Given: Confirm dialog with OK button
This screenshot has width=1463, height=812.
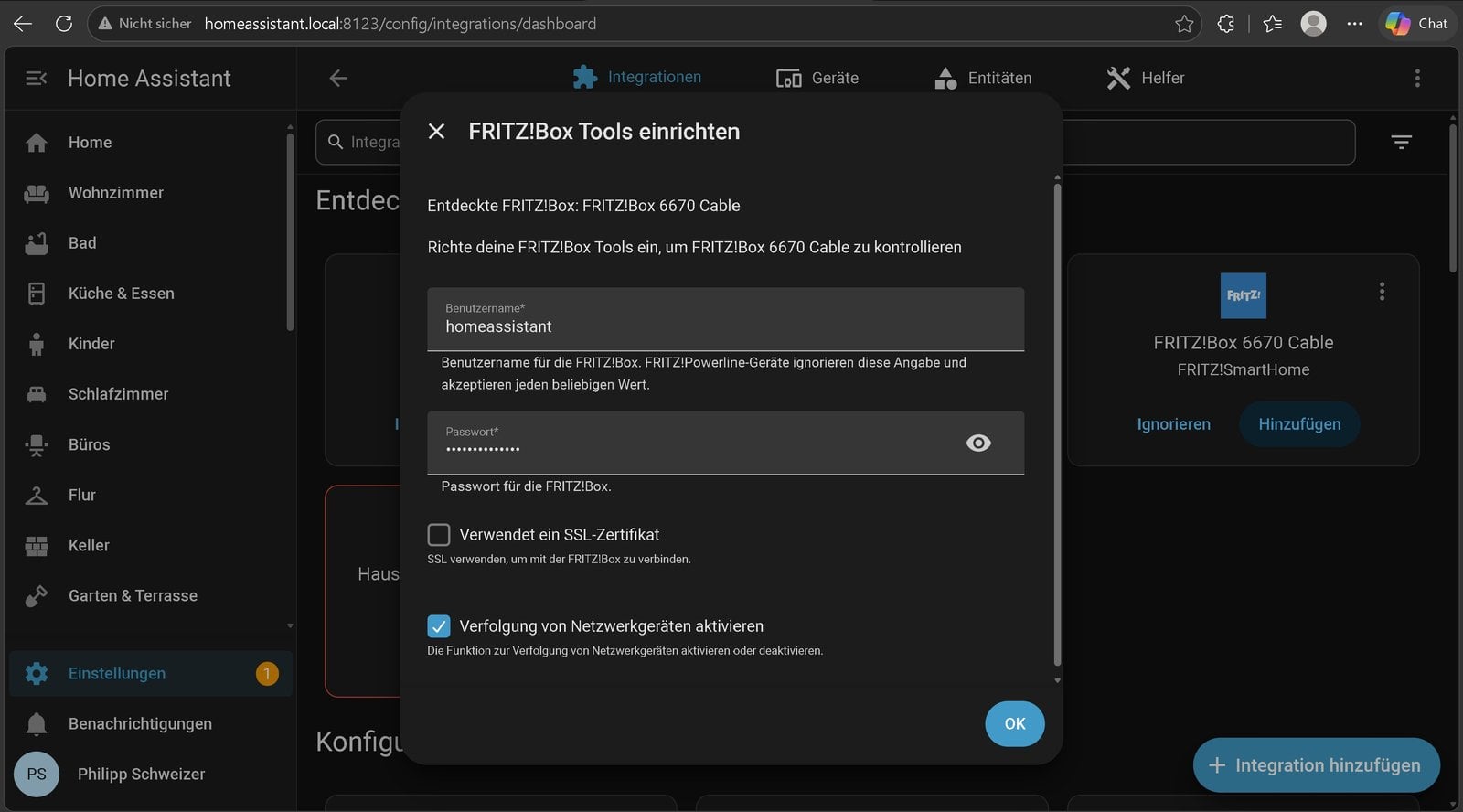Looking at the screenshot, I should tap(1015, 724).
